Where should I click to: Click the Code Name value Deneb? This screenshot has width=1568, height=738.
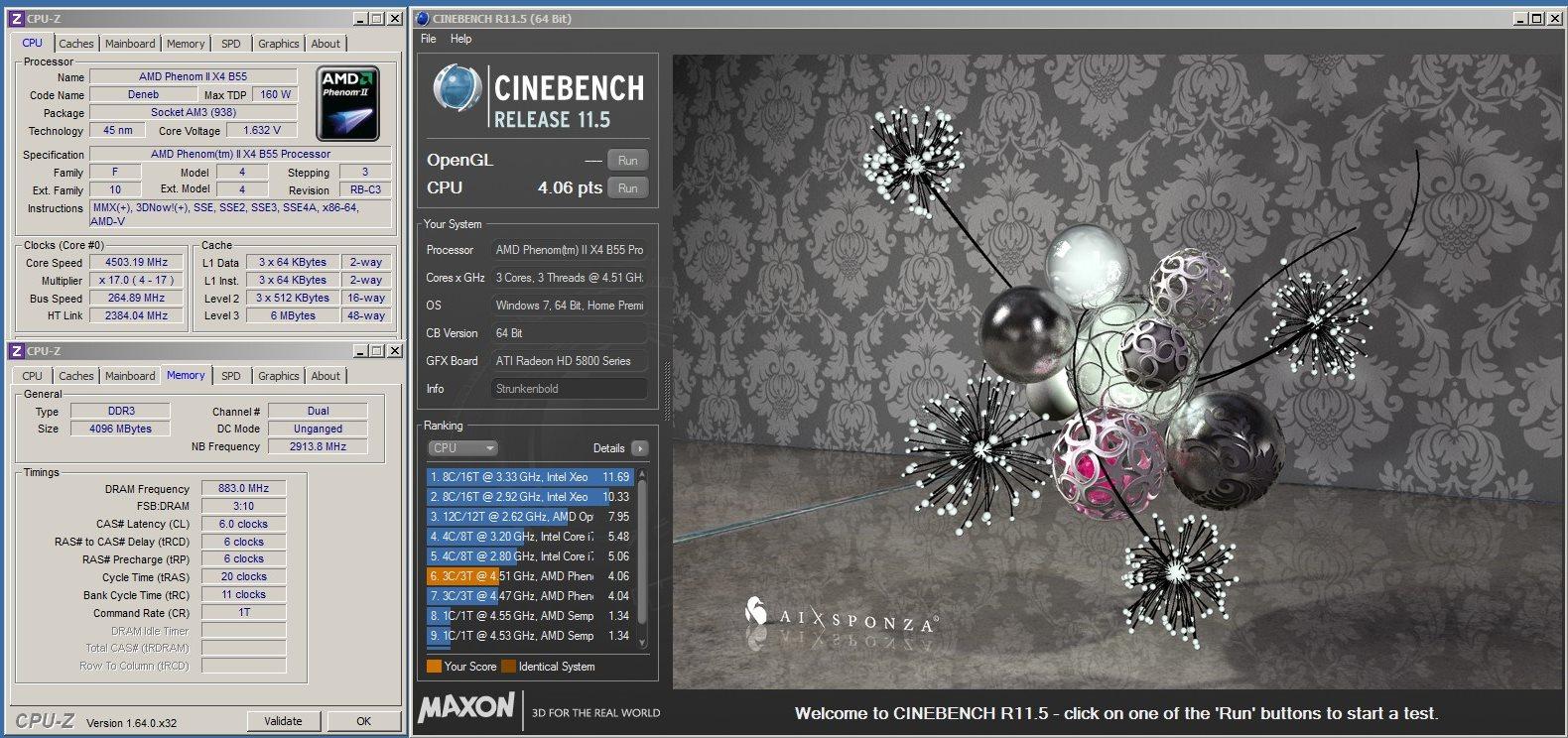pyautogui.click(x=143, y=95)
